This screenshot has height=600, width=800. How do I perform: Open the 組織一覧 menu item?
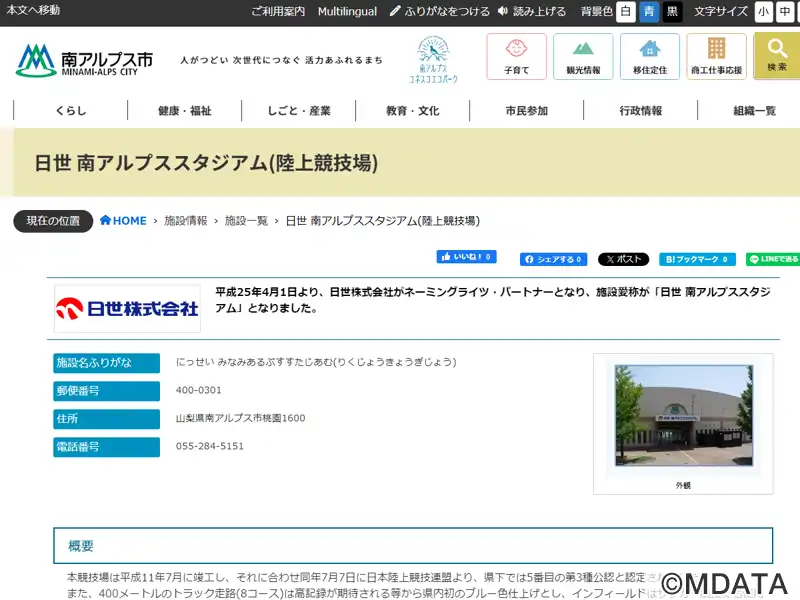pyautogui.click(x=754, y=111)
